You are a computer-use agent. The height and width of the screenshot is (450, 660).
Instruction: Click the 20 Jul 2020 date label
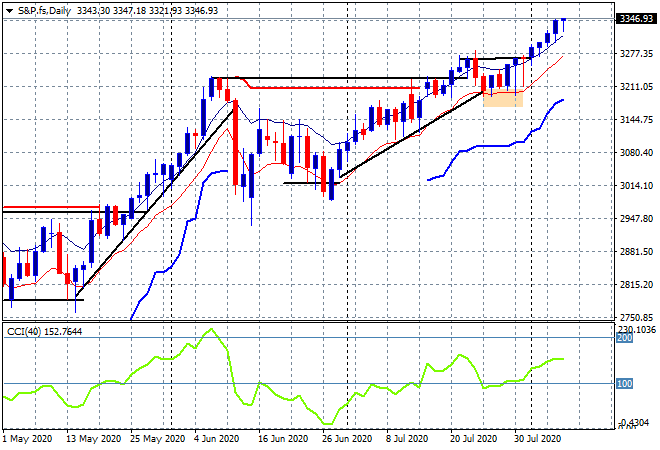(x=475, y=439)
